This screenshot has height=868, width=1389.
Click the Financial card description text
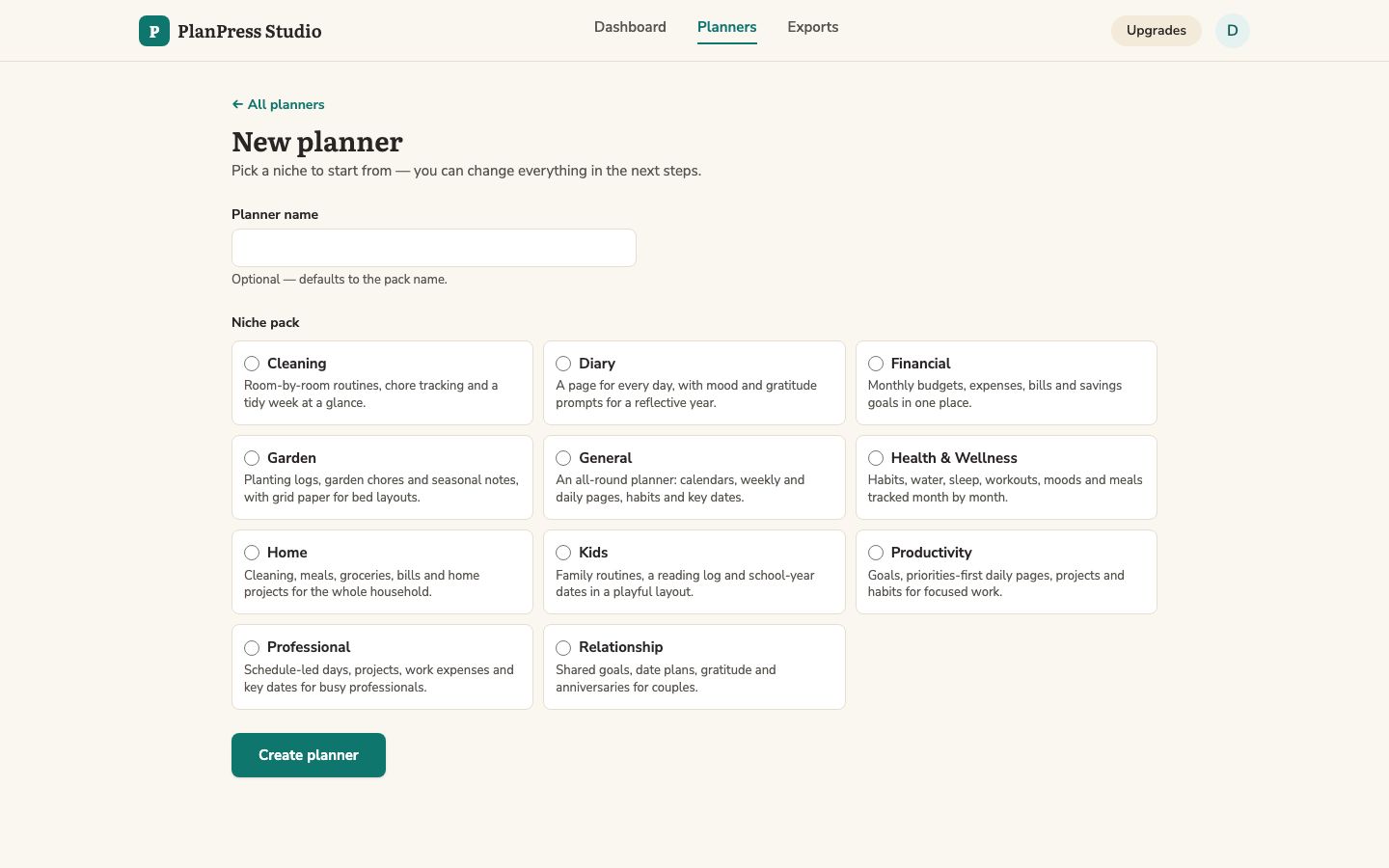994,393
